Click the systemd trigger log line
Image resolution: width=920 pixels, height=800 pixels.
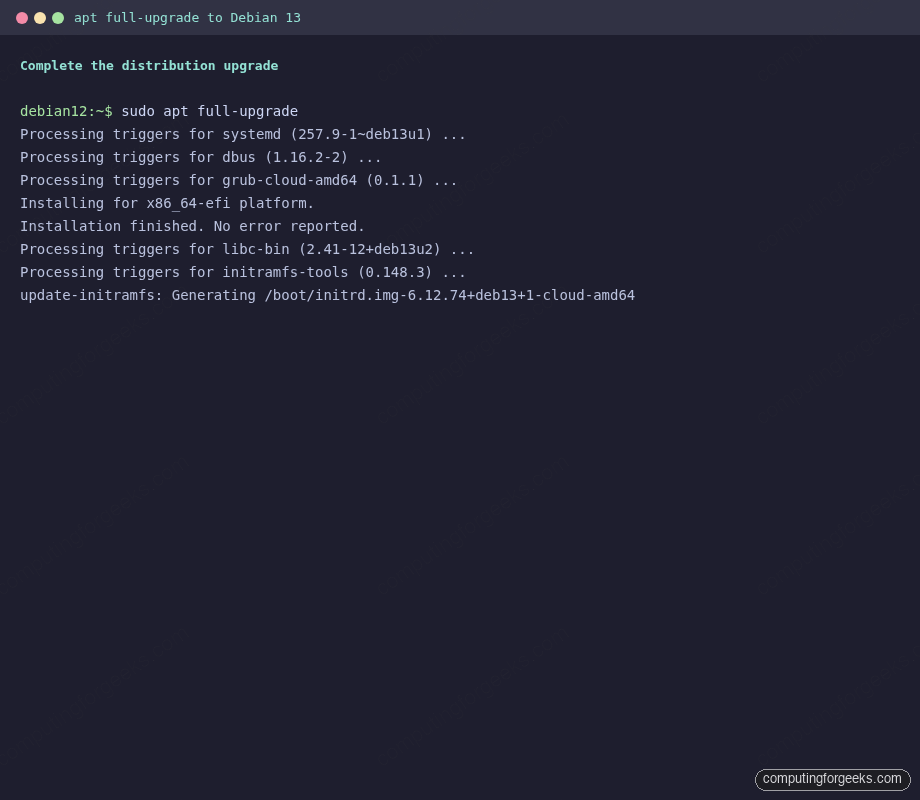coord(240,134)
